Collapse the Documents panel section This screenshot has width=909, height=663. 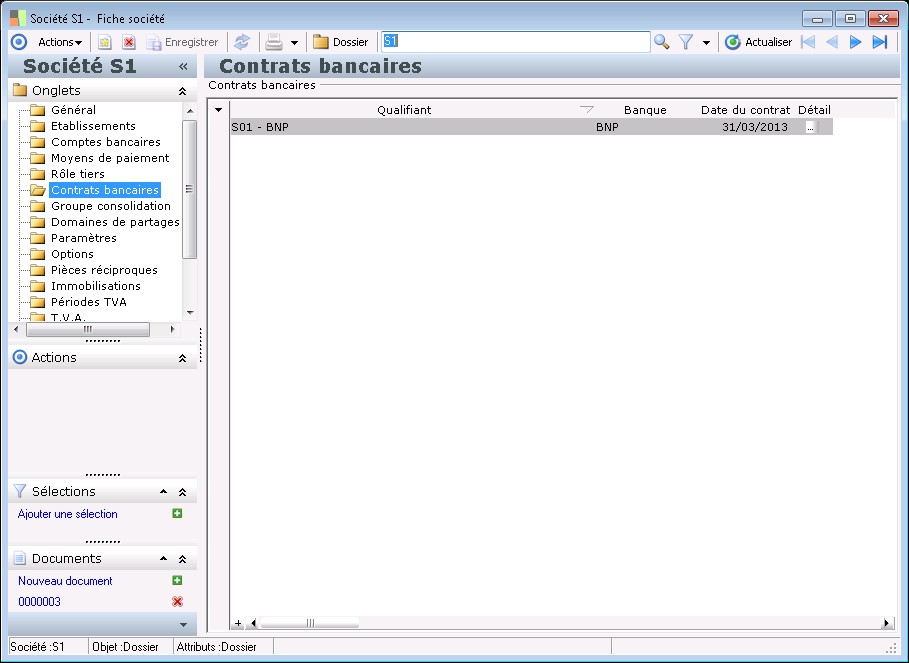(182, 559)
